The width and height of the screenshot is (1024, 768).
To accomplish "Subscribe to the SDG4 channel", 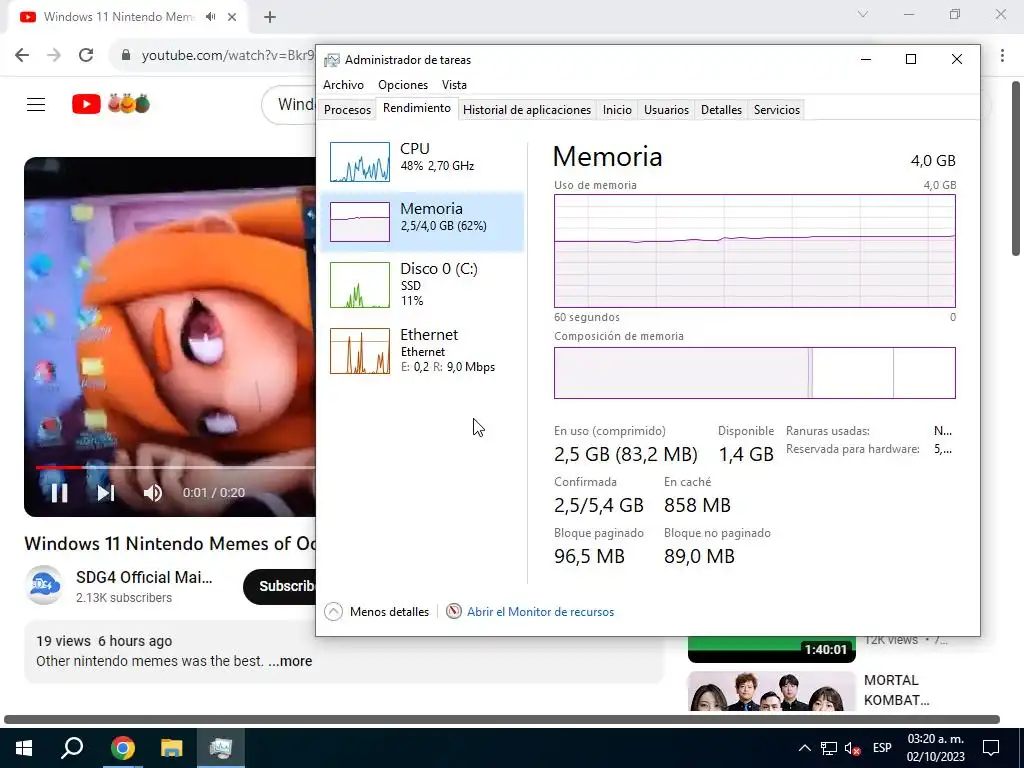I will point(281,586).
